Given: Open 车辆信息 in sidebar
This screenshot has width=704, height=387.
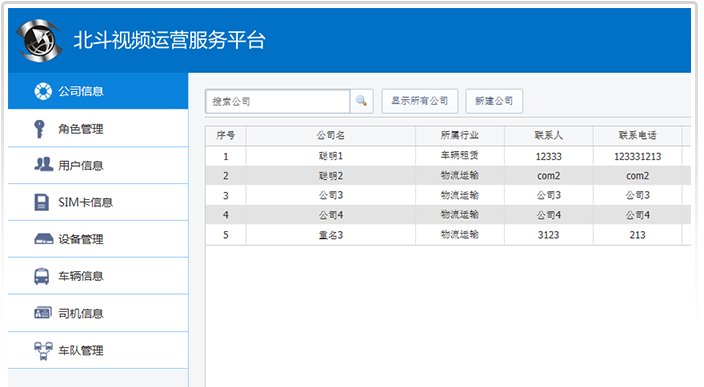Looking at the screenshot, I should (x=98, y=276).
